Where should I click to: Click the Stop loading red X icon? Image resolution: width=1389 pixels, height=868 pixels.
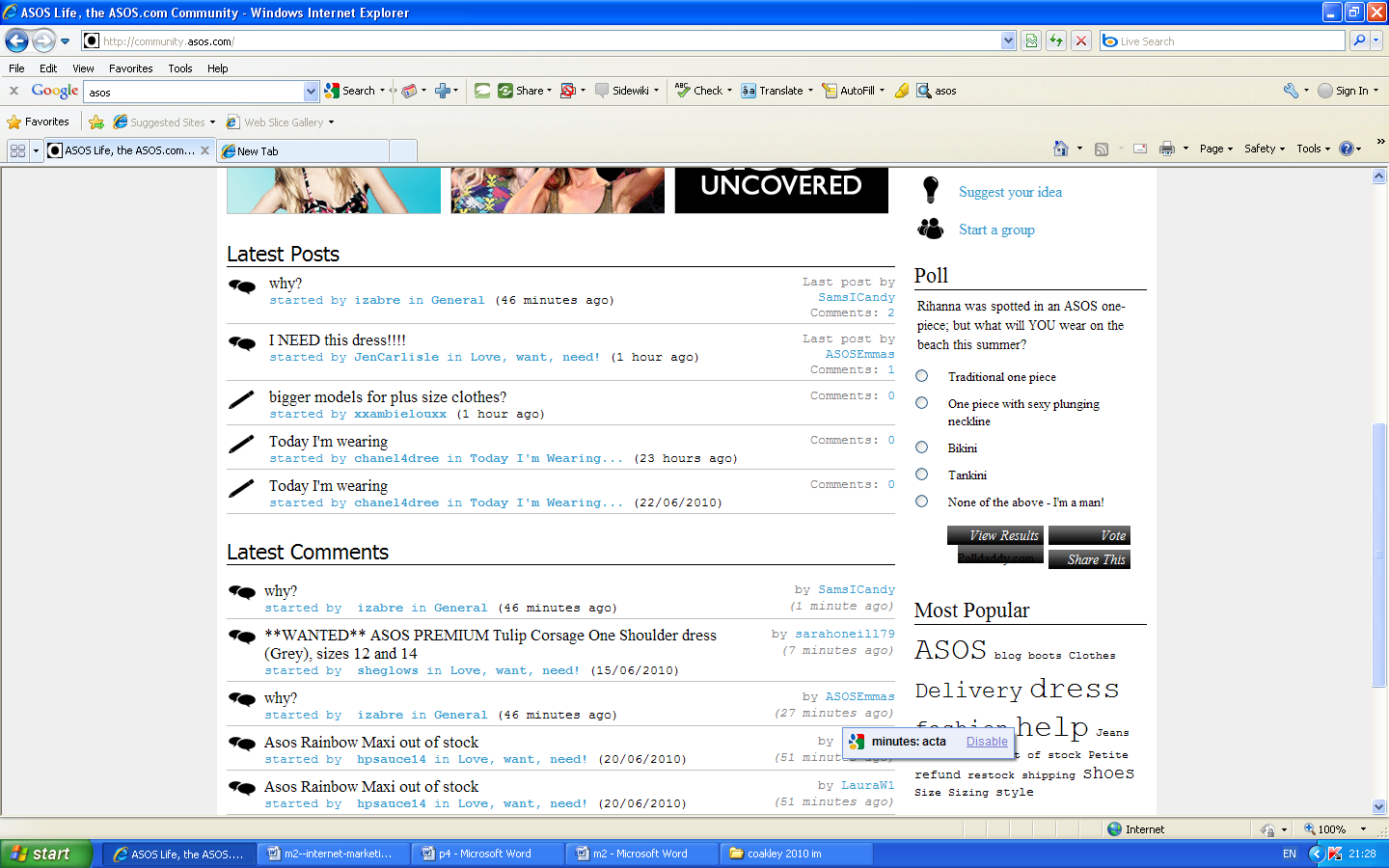pyautogui.click(x=1081, y=41)
